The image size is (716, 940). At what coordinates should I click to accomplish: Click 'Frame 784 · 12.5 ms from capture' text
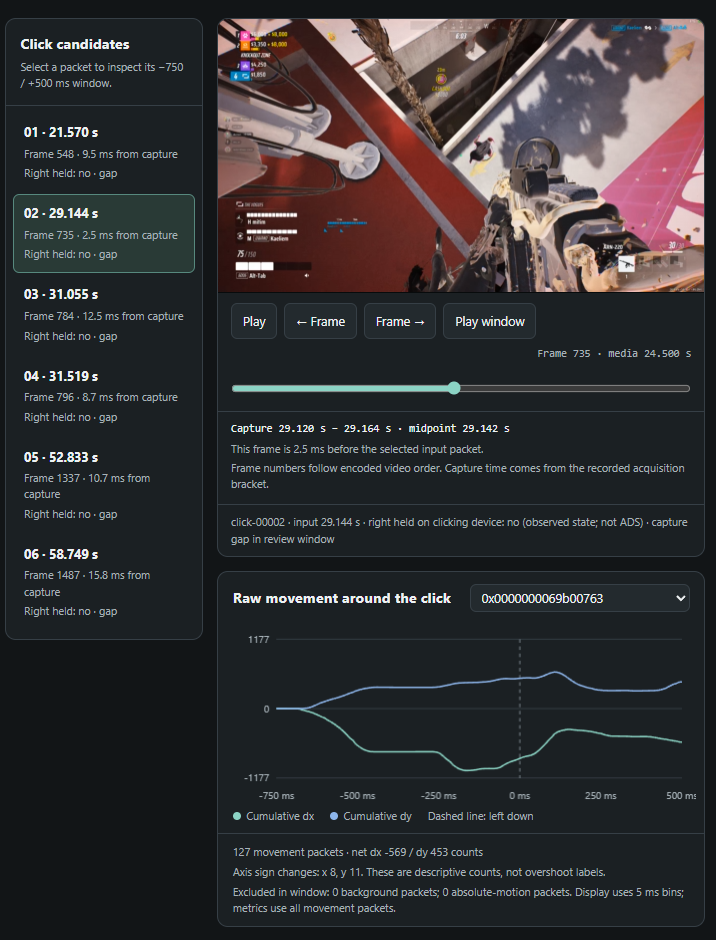[104, 316]
